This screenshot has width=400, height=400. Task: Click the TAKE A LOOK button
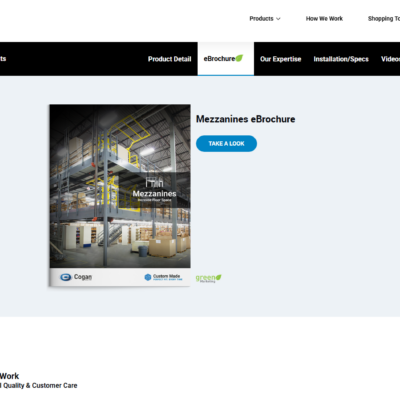coord(226,144)
